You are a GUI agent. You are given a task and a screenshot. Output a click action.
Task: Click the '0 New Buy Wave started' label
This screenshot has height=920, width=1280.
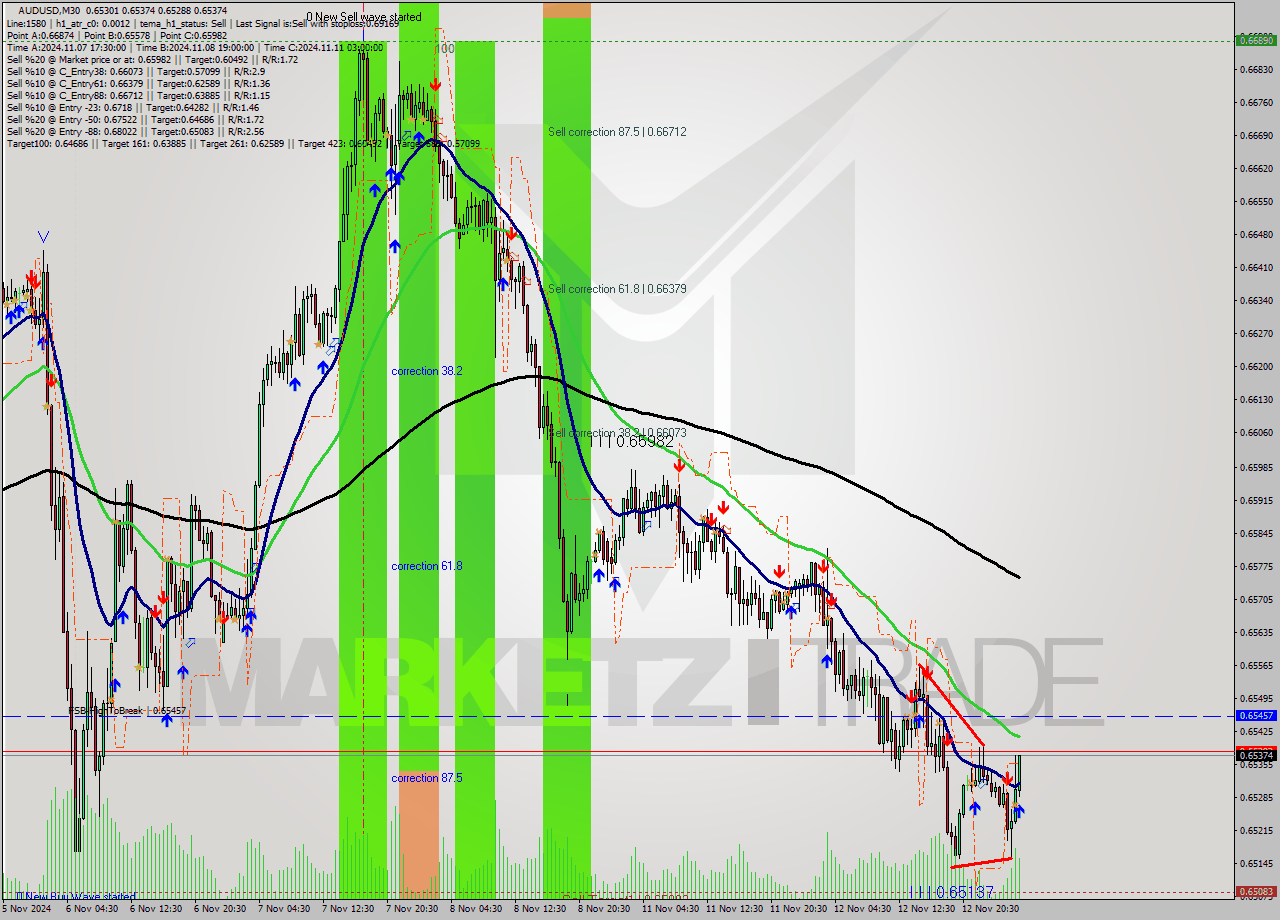pos(76,896)
